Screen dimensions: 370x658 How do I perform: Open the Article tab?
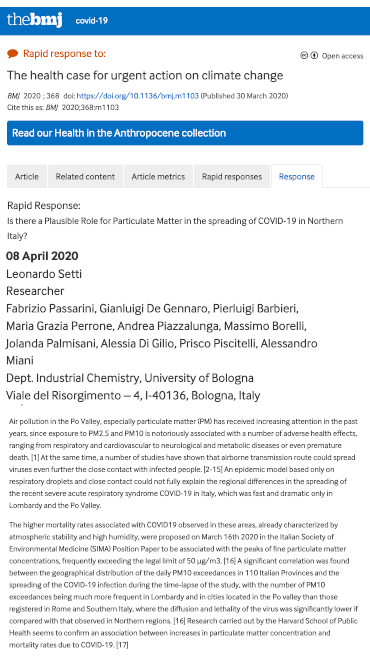pyautogui.click(x=27, y=177)
